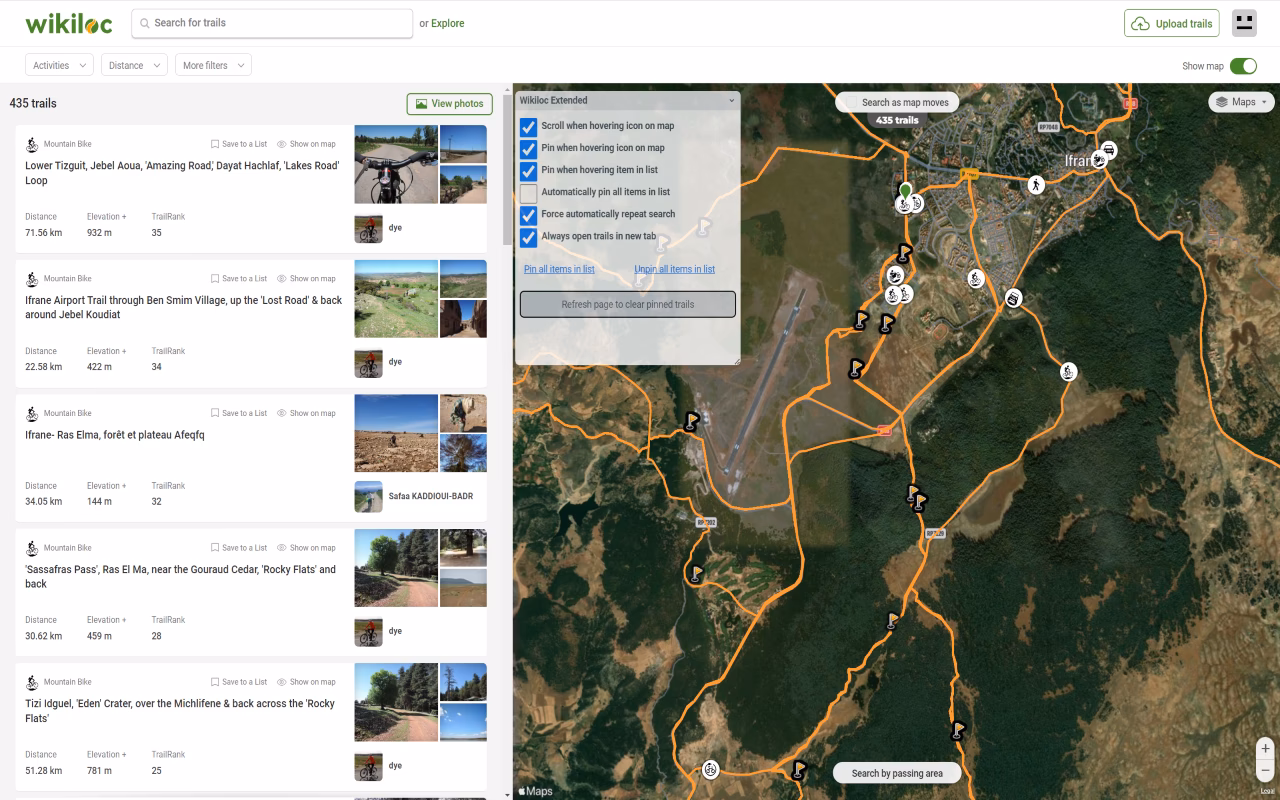Collapse the Wikiloc Extended panel chevron

pyautogui.click(x=731, y=101)
